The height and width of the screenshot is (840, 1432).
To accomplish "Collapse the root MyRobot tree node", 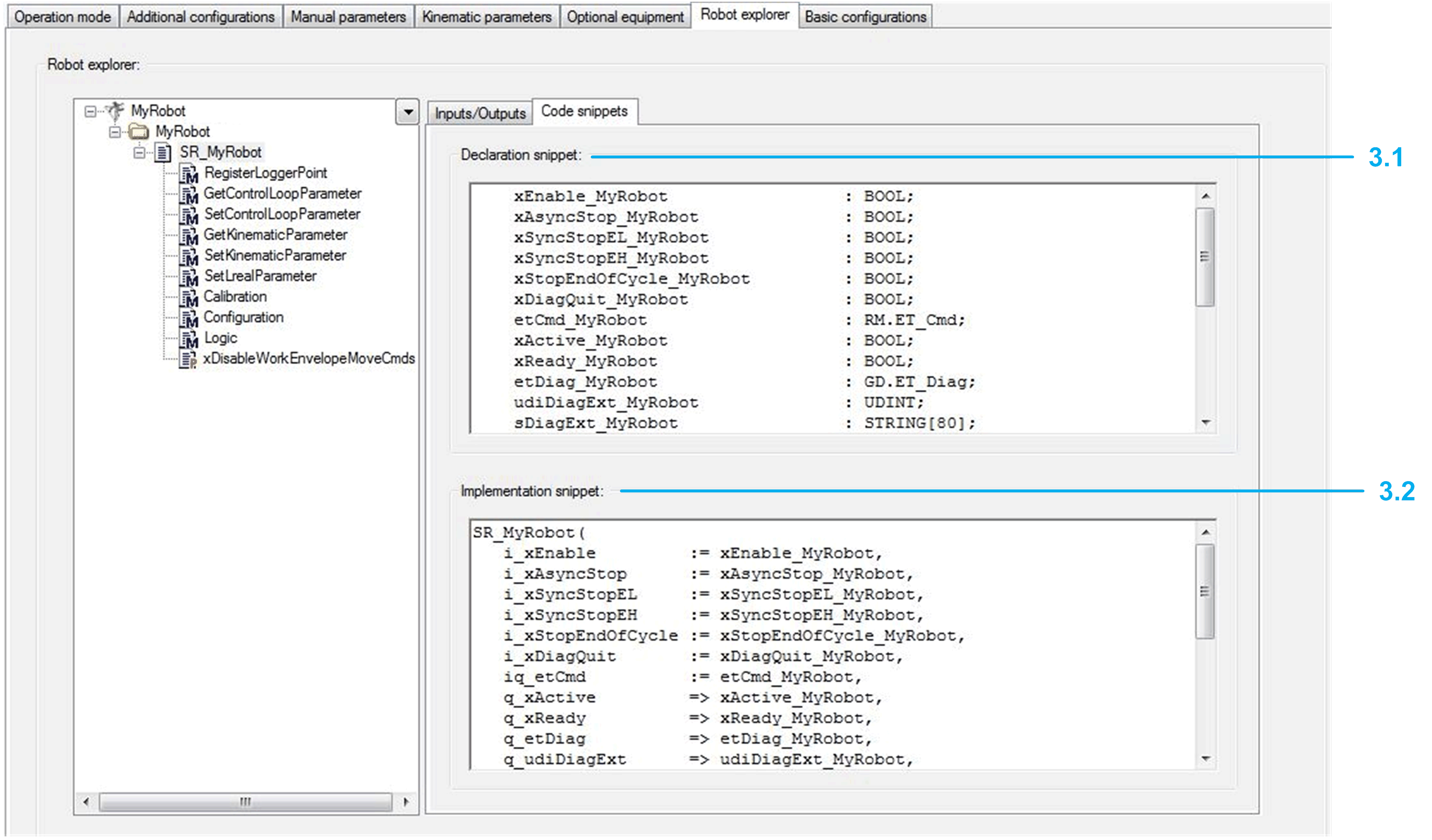I will pyautogui.click(x=90, y=112).
